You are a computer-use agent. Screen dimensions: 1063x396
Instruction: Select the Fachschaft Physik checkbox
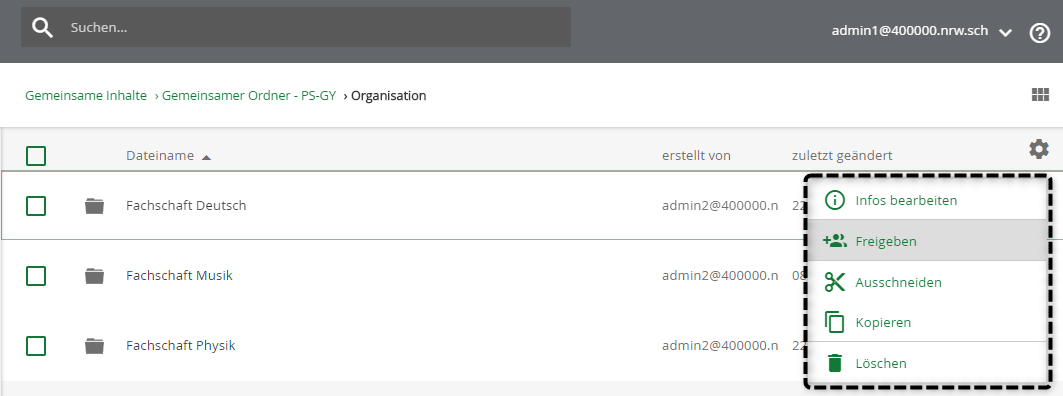(36, 346)
